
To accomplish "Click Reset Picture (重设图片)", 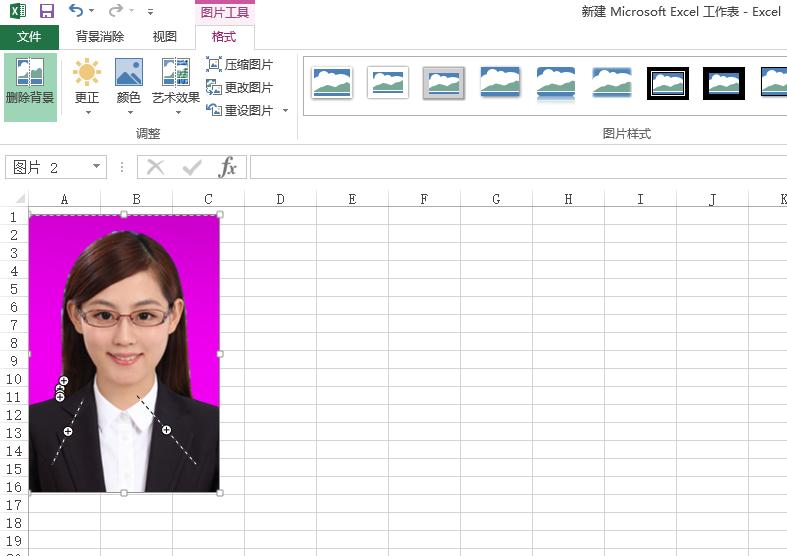I will point(240,110).
